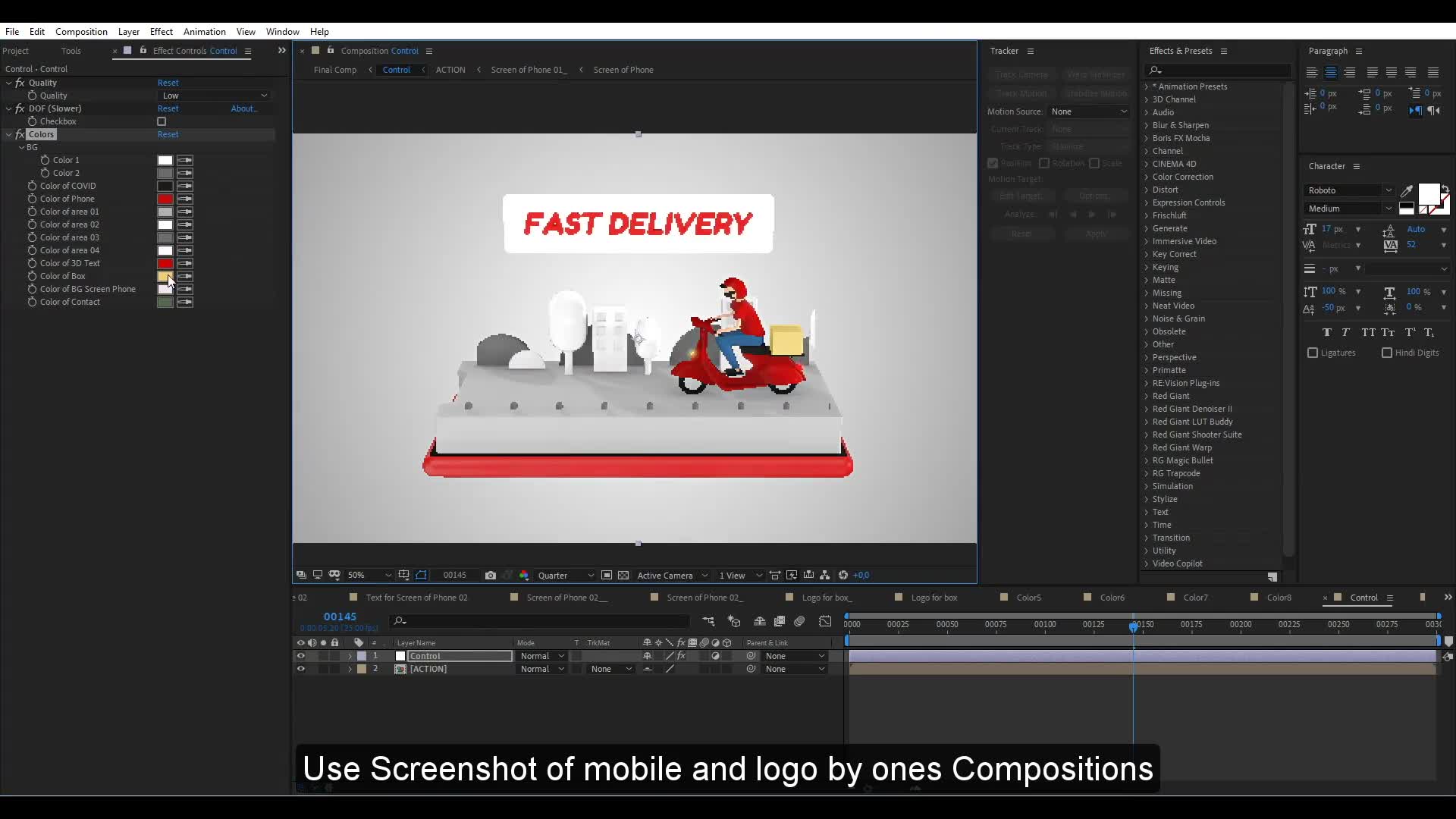
Task: Click the Reset button for Colors
Action: pos(168,134)
